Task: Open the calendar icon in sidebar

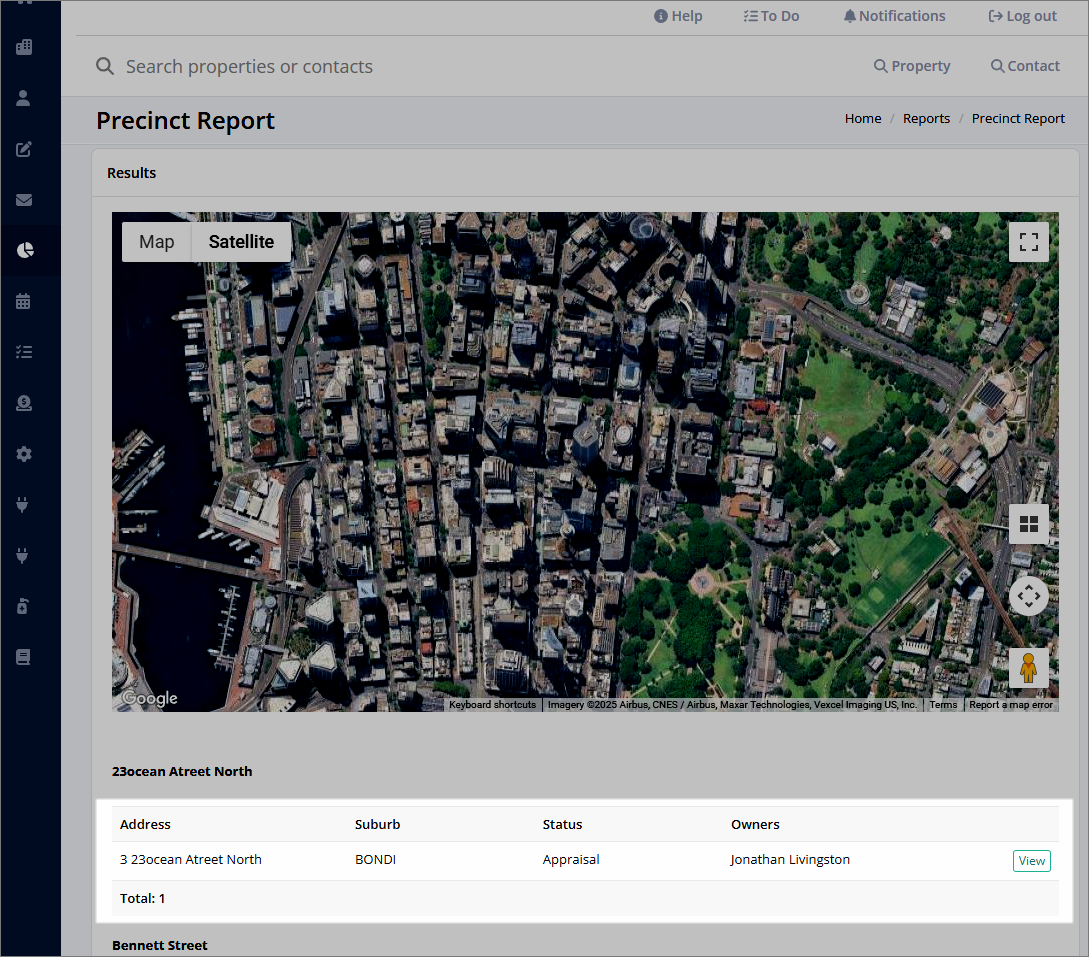Action: (23, 301)
